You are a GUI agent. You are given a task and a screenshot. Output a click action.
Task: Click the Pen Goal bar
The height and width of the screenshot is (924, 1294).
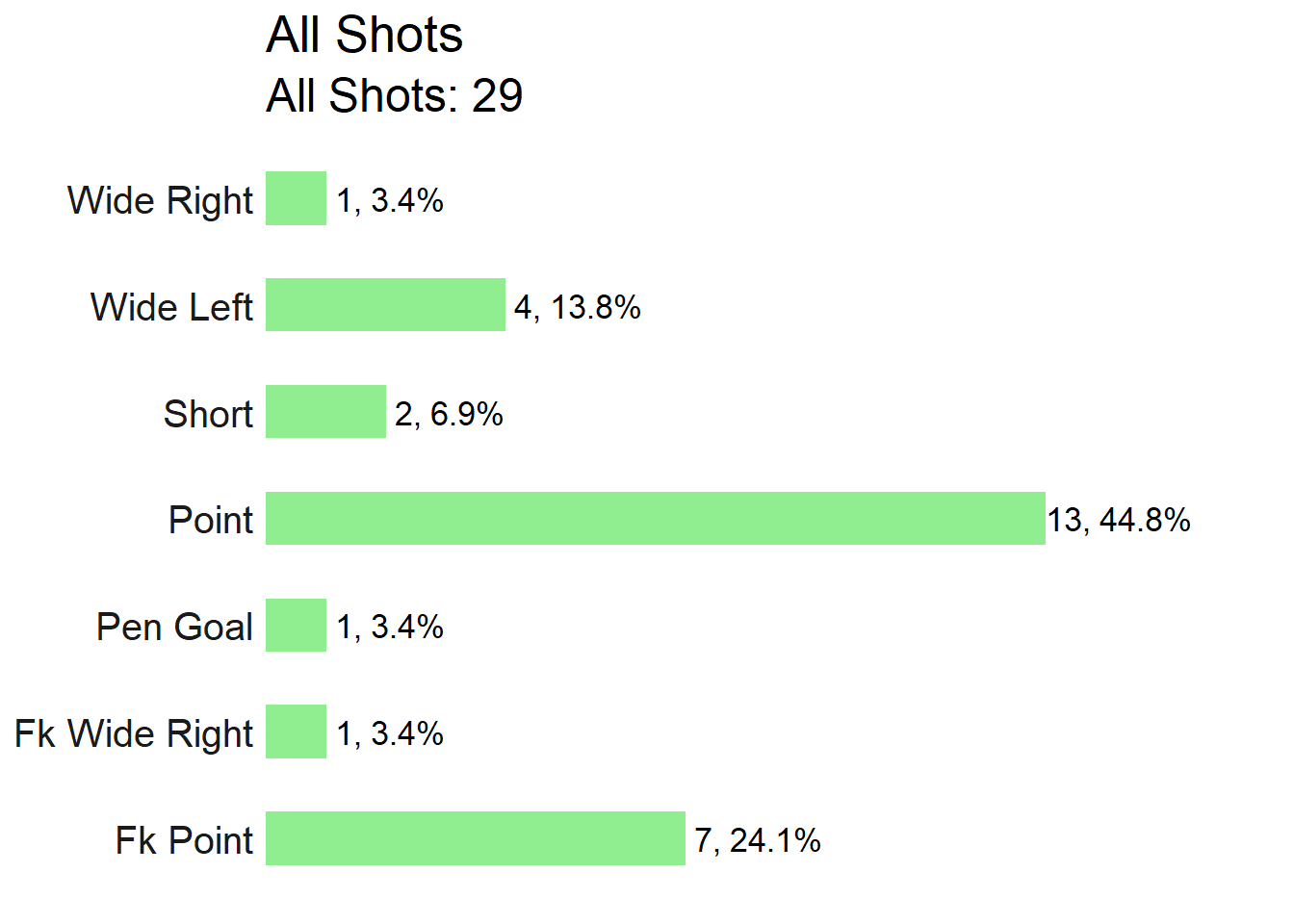pyautogui.click(x=296, y=626)
